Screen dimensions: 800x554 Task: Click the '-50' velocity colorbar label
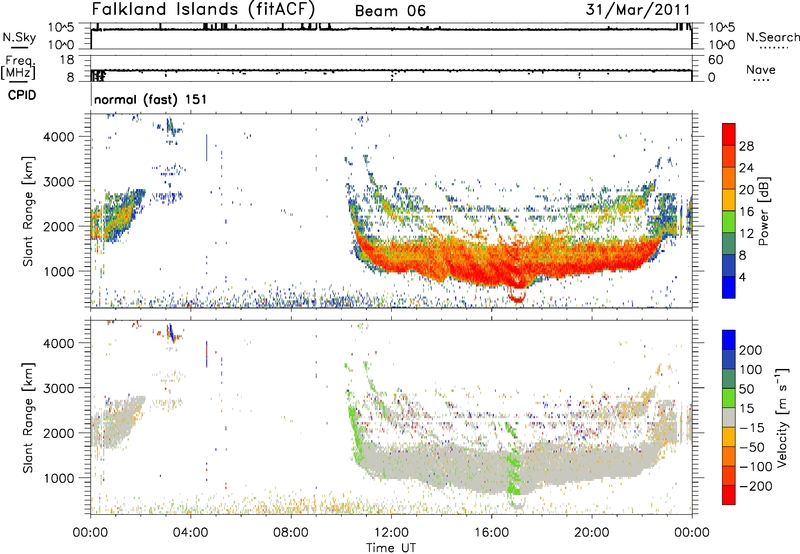click(x=752, y=447)
